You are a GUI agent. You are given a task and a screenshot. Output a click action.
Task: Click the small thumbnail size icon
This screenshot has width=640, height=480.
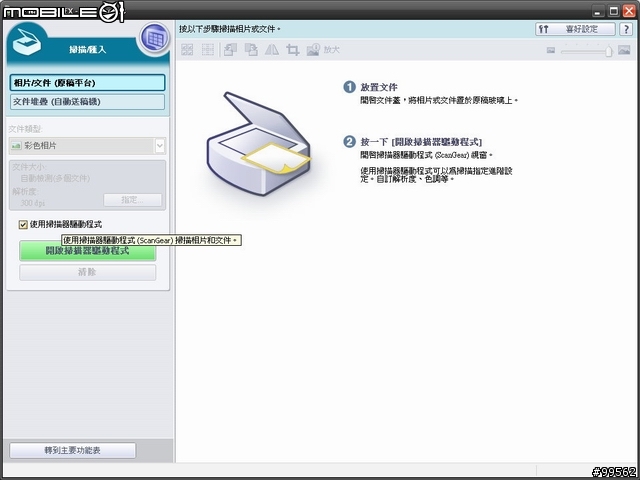click(x=551, y=50)
